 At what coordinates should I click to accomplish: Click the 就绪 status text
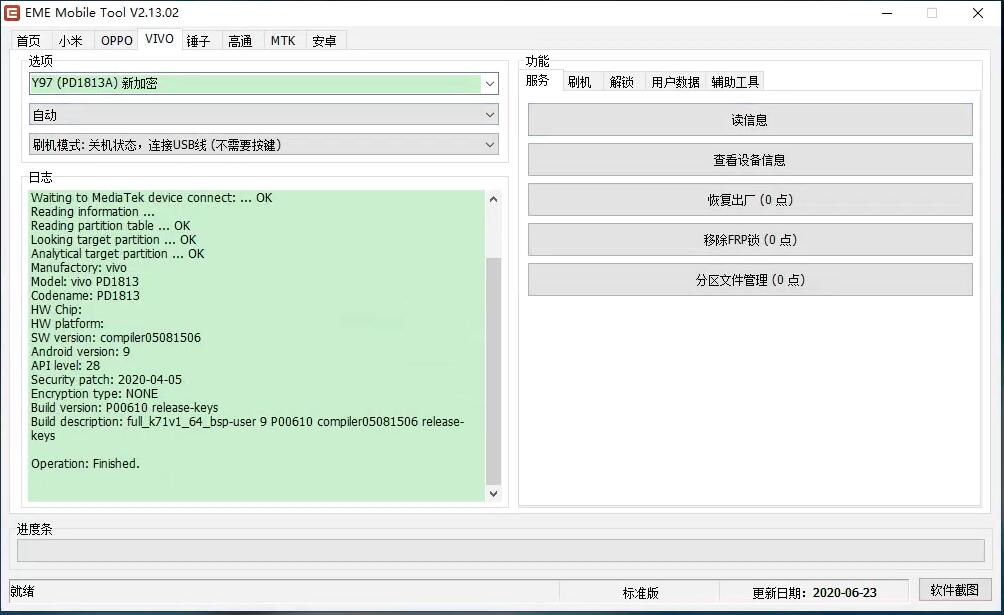coord(22,591)
